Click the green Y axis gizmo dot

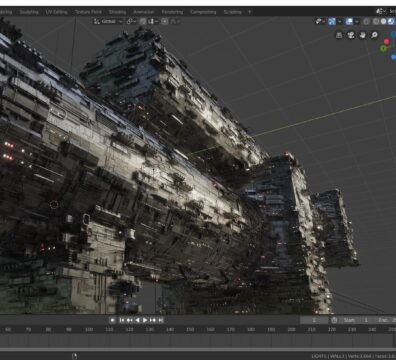click(383, 48)
